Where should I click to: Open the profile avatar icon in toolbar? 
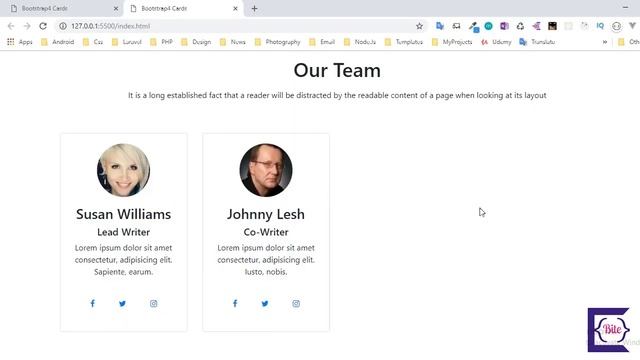616,27
